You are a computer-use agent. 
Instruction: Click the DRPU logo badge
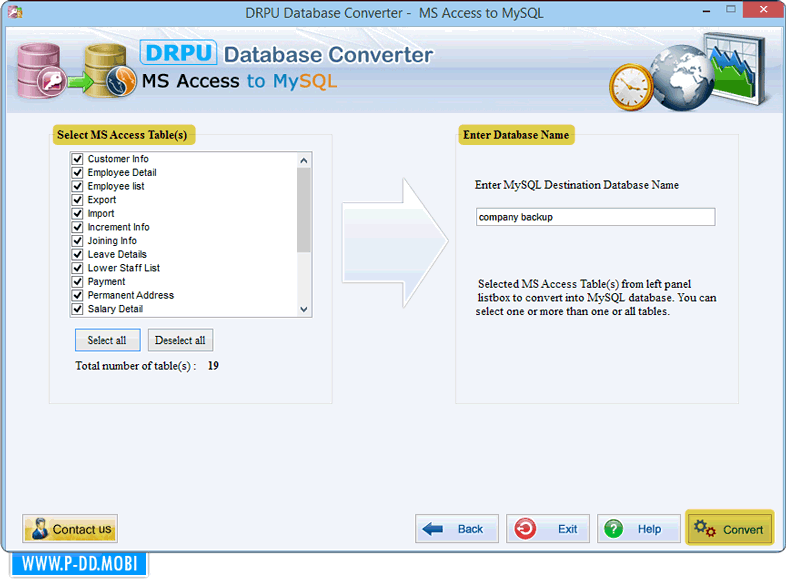(x=178, y=53)
